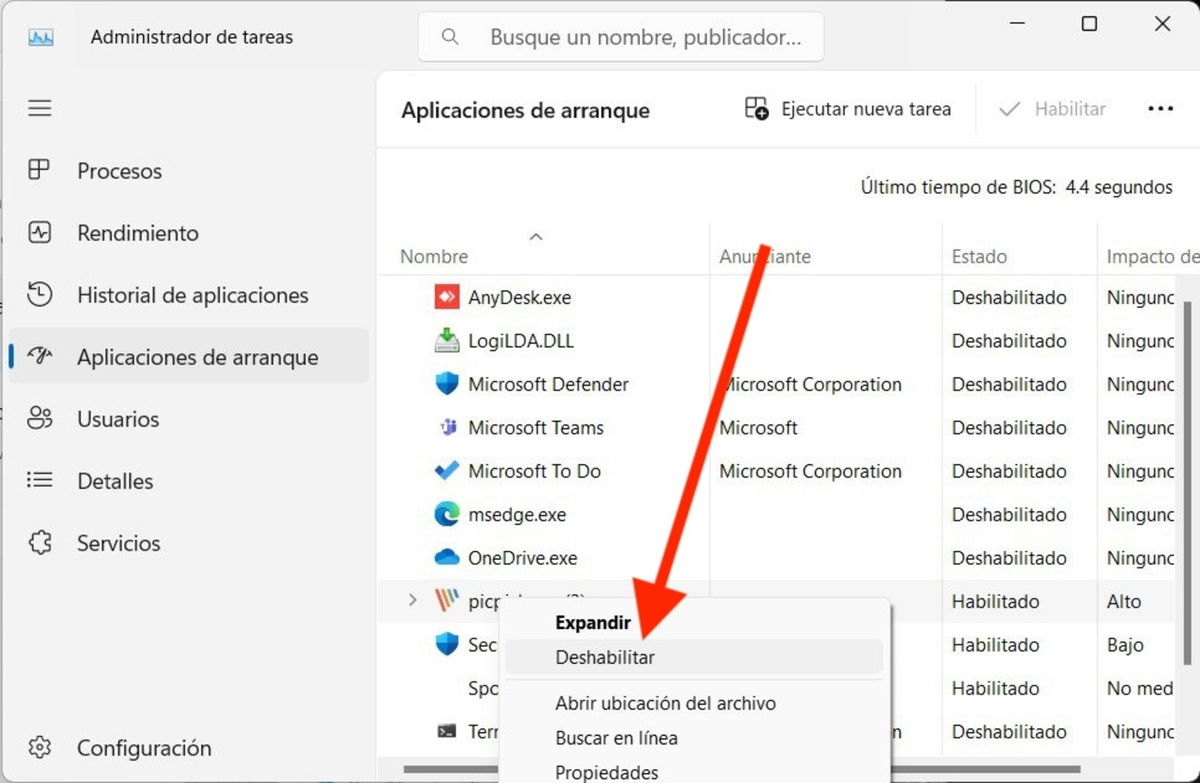Click the Nombre column sort arrow
The image size is (1200, 783).
coord(536,236)
